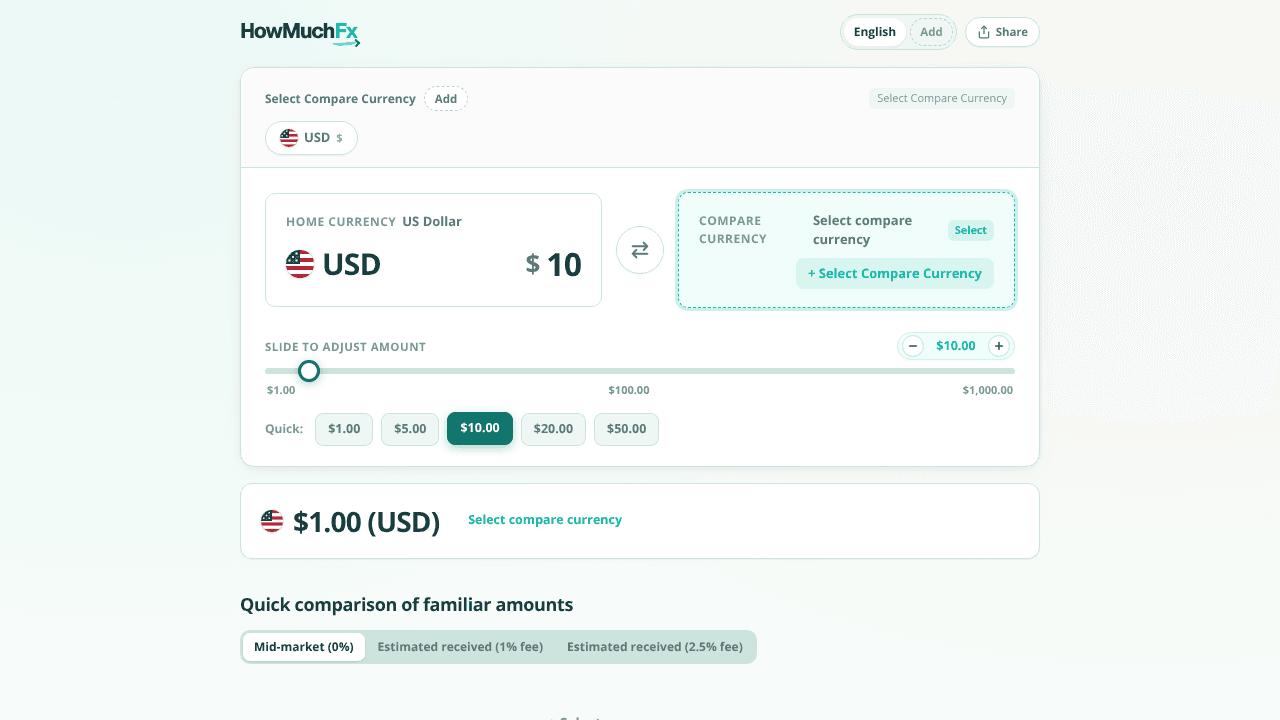Select the USD currency chip
The image size is (1280, 720).
click(x=311, y=138)
